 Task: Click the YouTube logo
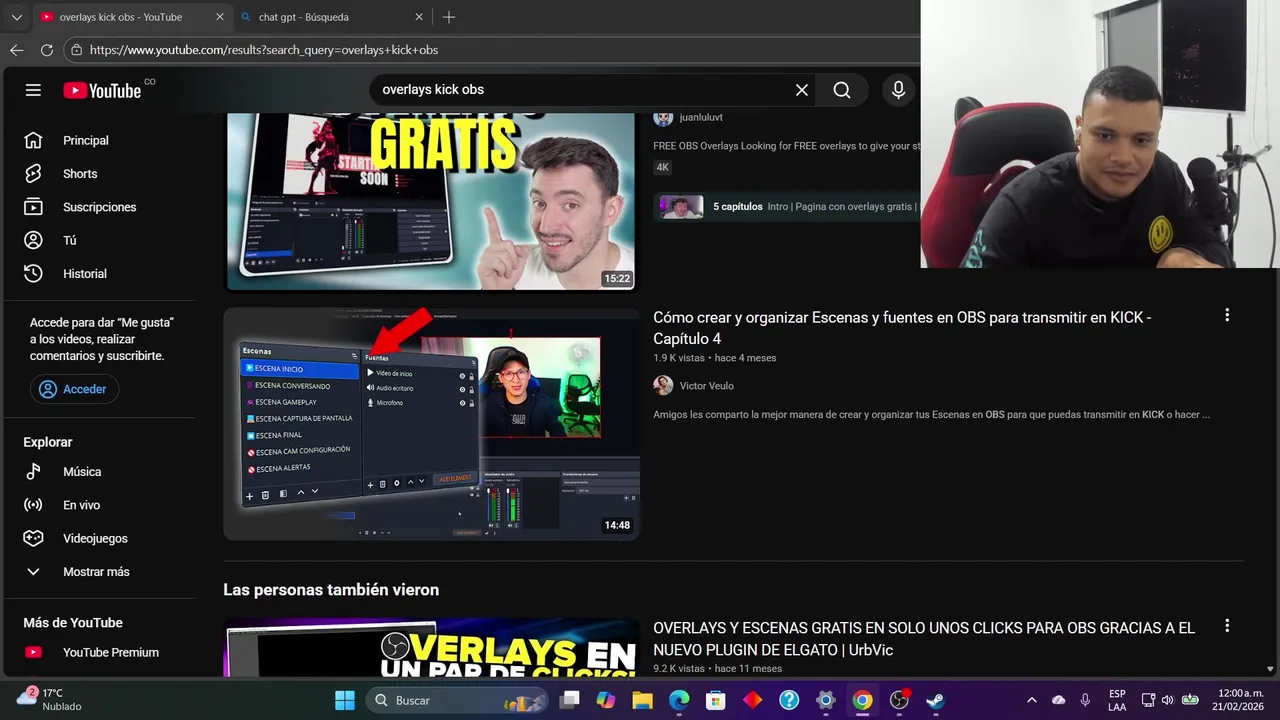pos(103,90)
